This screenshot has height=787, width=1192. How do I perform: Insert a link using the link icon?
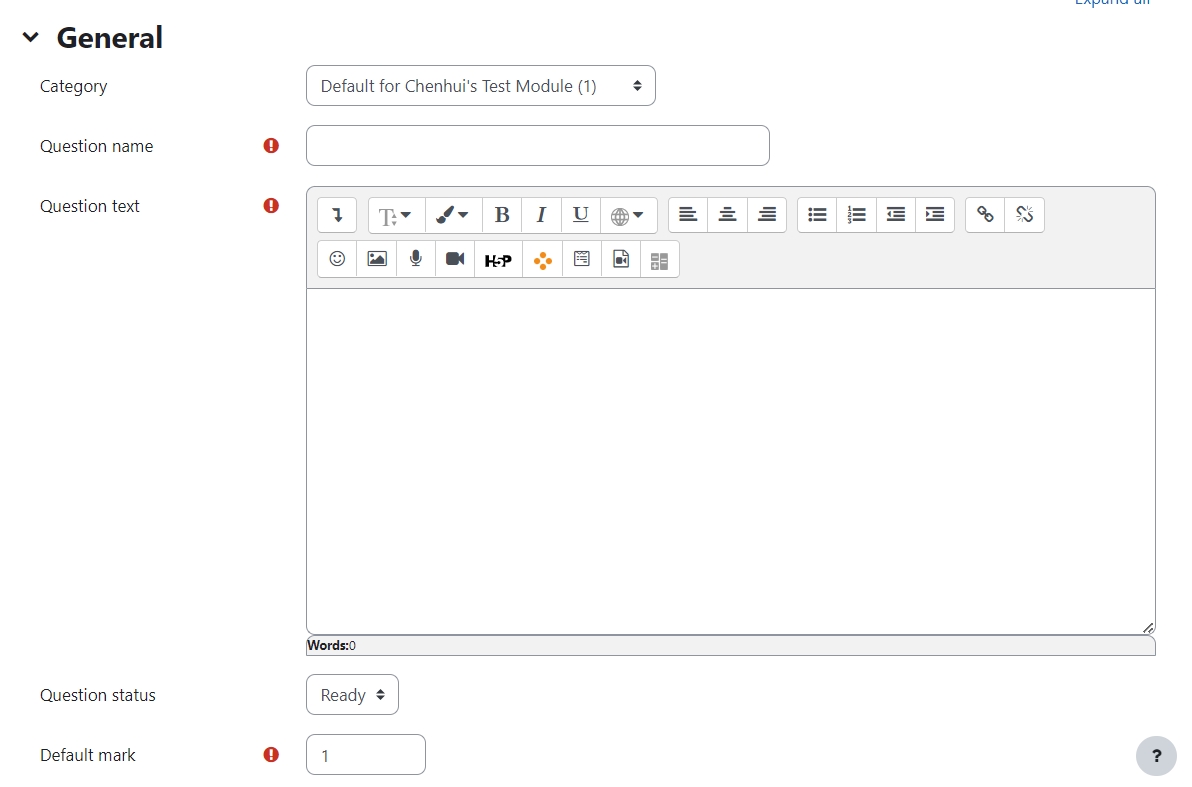click(985, 215)
